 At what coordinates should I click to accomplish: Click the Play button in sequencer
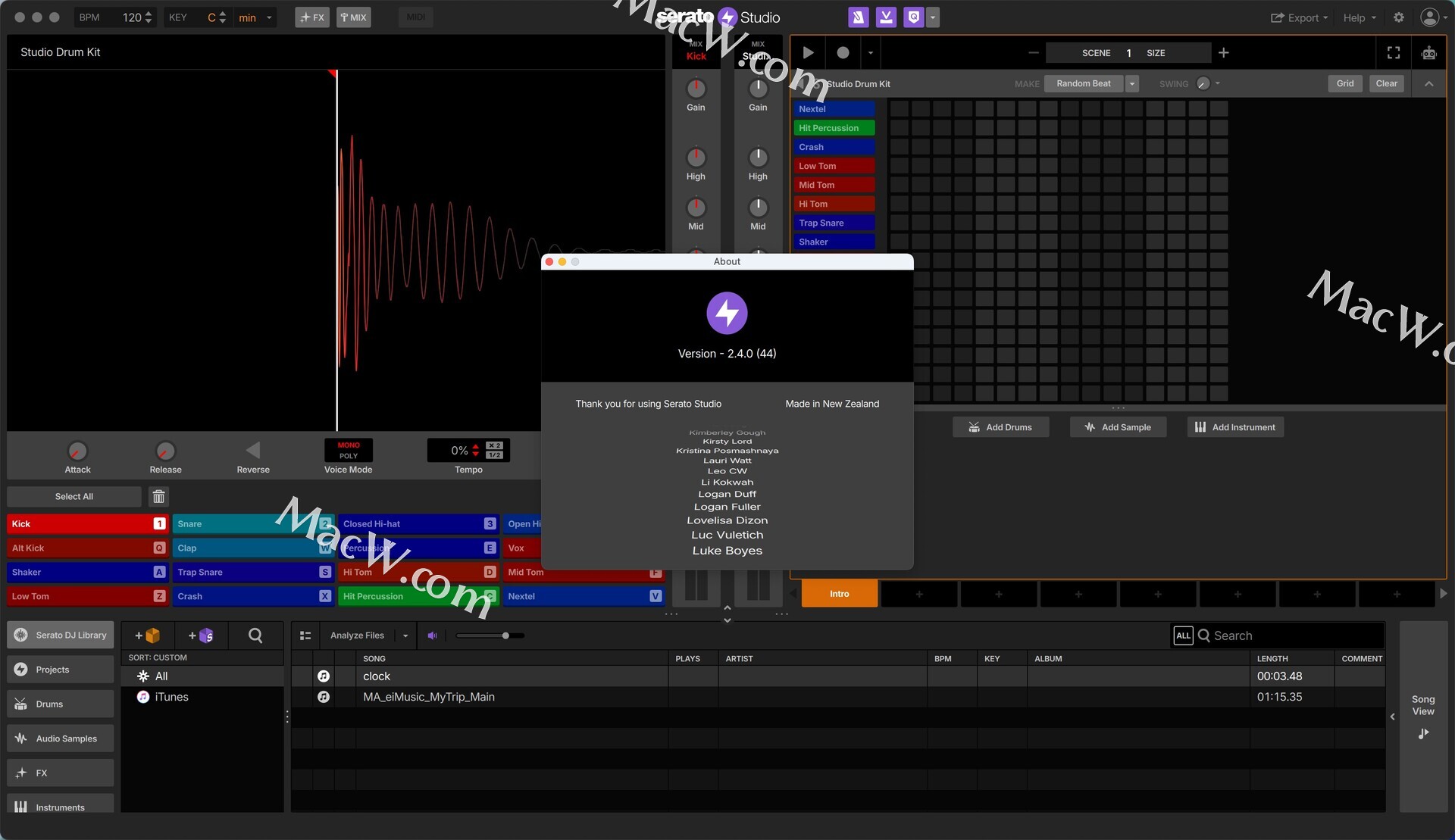808,53
